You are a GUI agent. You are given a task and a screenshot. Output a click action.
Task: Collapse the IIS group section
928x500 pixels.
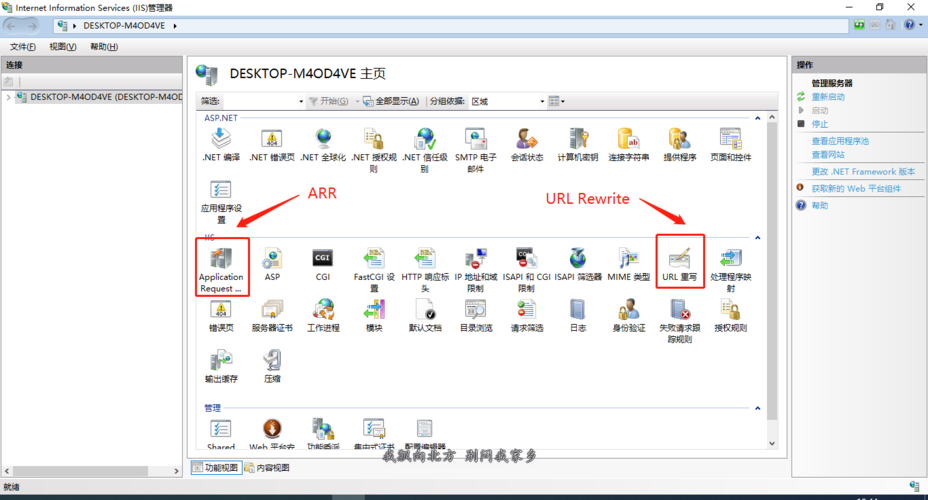[x=758, y=238]
